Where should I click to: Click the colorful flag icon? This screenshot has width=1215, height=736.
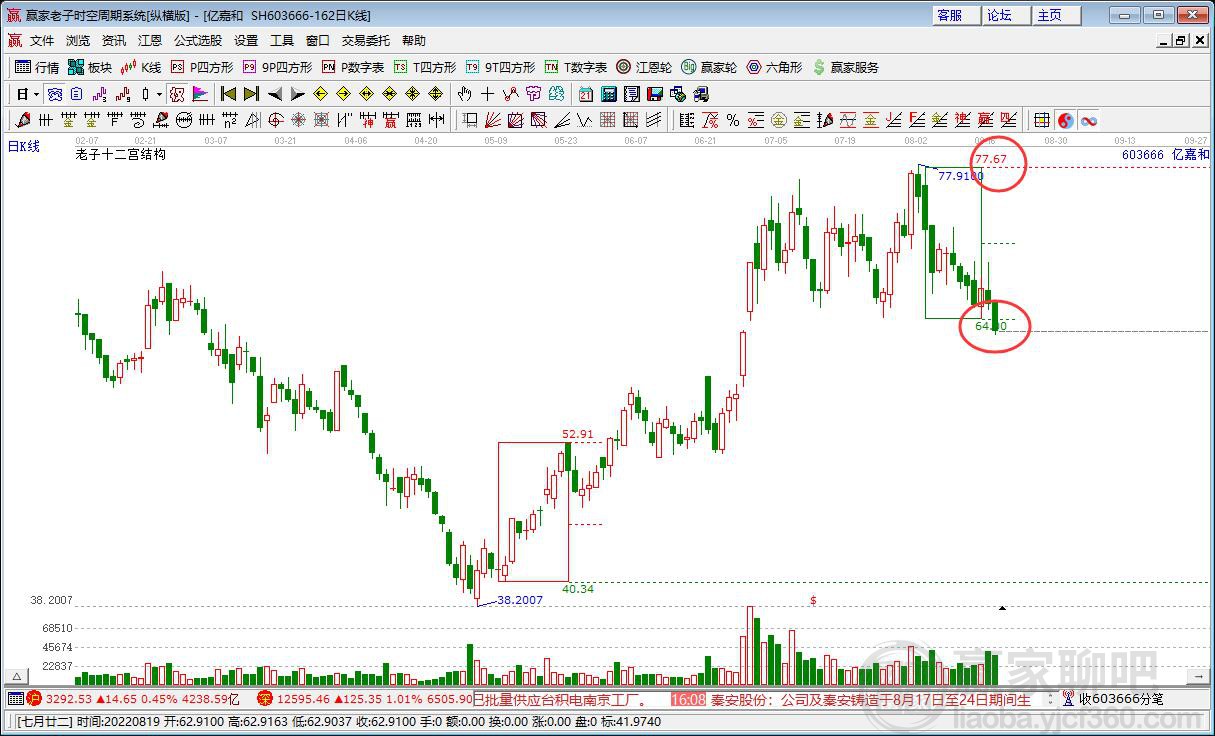coord(199,94)
